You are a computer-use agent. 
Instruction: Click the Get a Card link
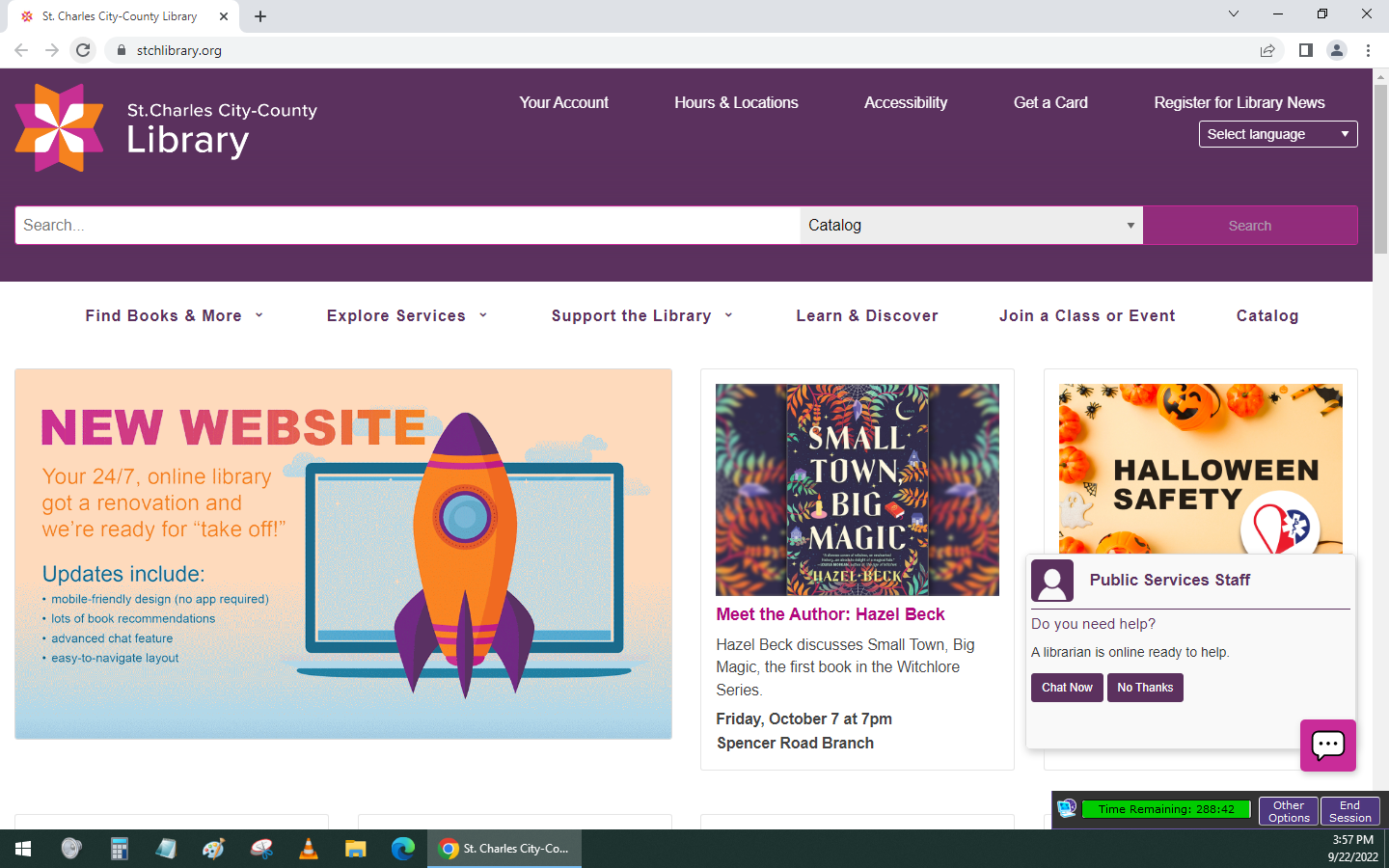point(1050,102)
